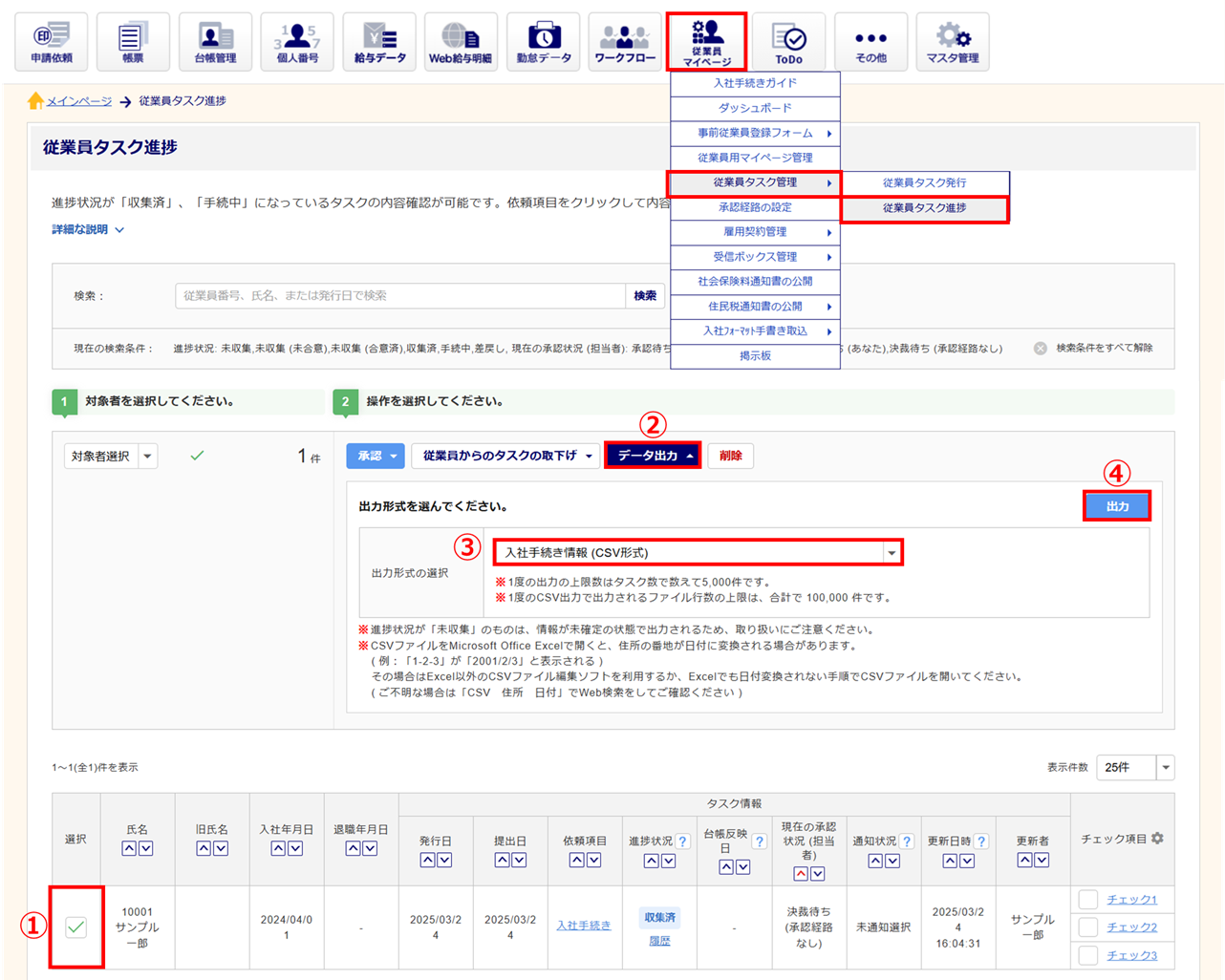
Task: Select the 個人番号 toolbar icon
Action: pos(297,42)
